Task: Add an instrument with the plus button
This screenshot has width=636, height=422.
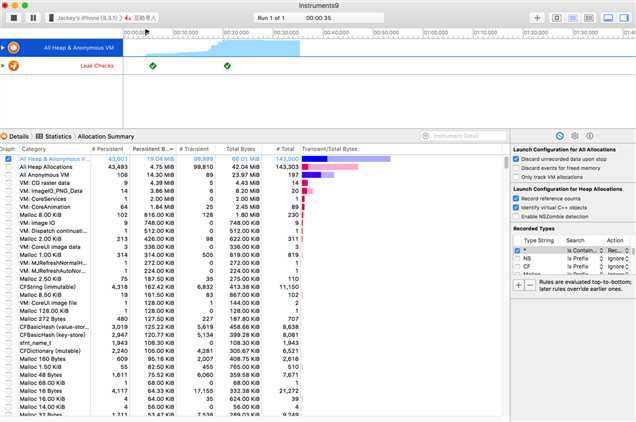Action: pos(537,18)
